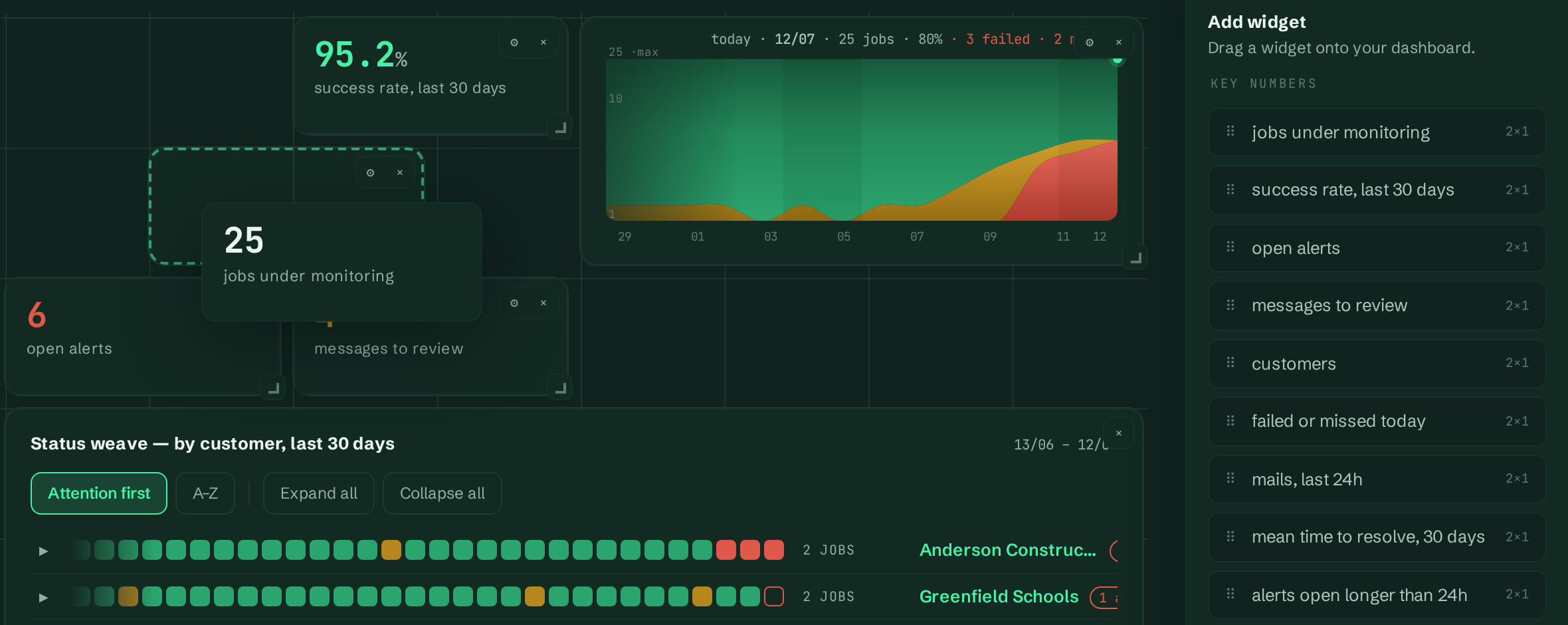
Task: Select mails, last 24h widget item
Action: tap(1377, 479)
